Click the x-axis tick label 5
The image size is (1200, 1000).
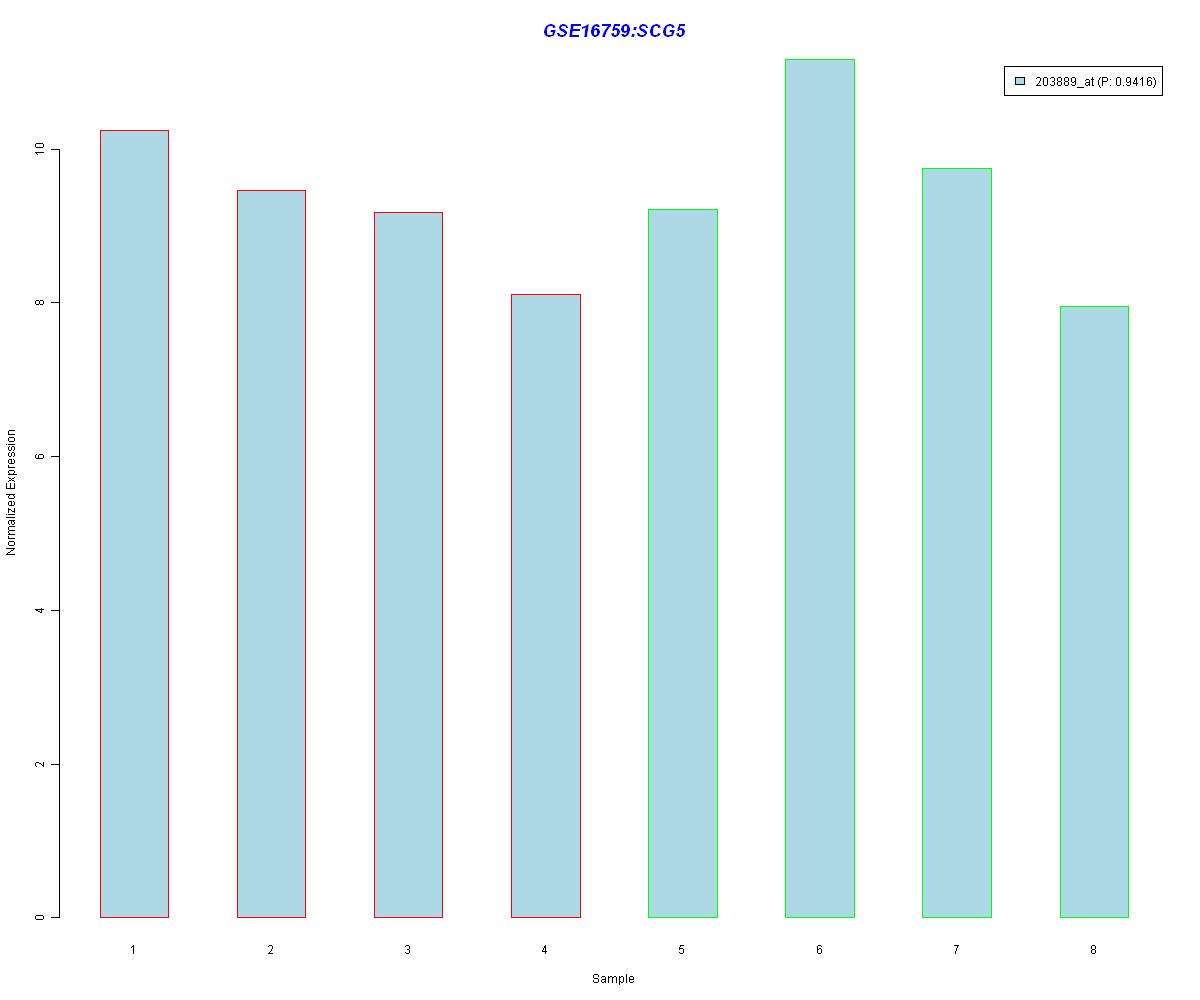[682, 949]
